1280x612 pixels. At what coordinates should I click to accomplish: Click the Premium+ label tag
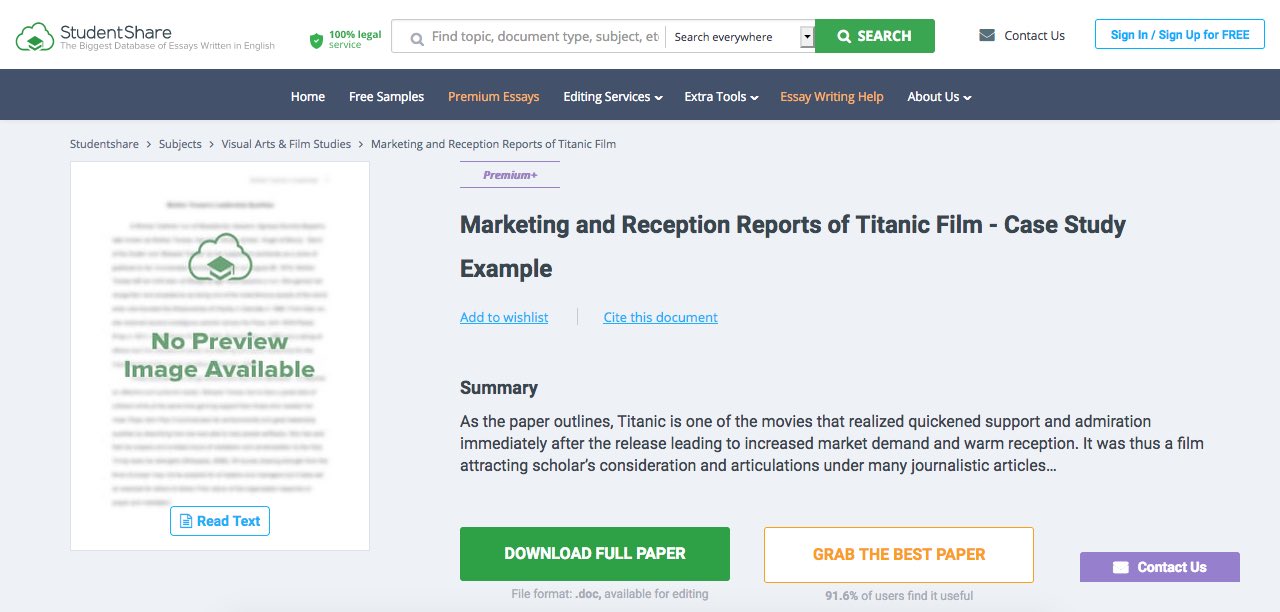click(x=510, y=175)
